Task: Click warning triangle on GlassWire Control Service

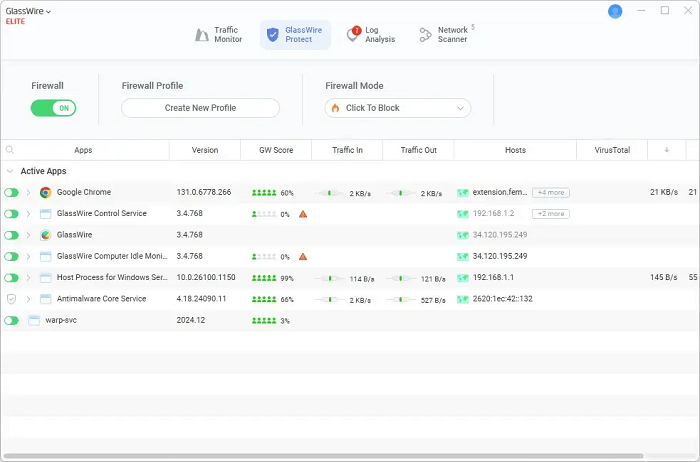Action: (303, 214)
